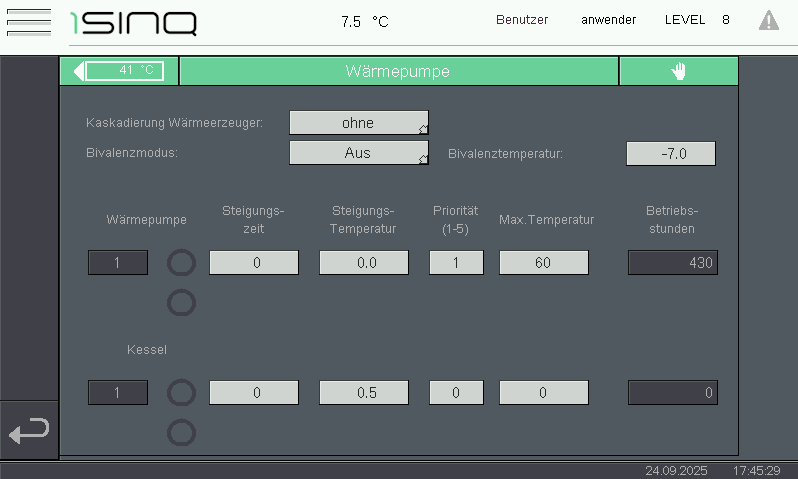This screenshot has width=798, height=479.
Task: Click the 1SINQ logo
Action: (133, 22)
